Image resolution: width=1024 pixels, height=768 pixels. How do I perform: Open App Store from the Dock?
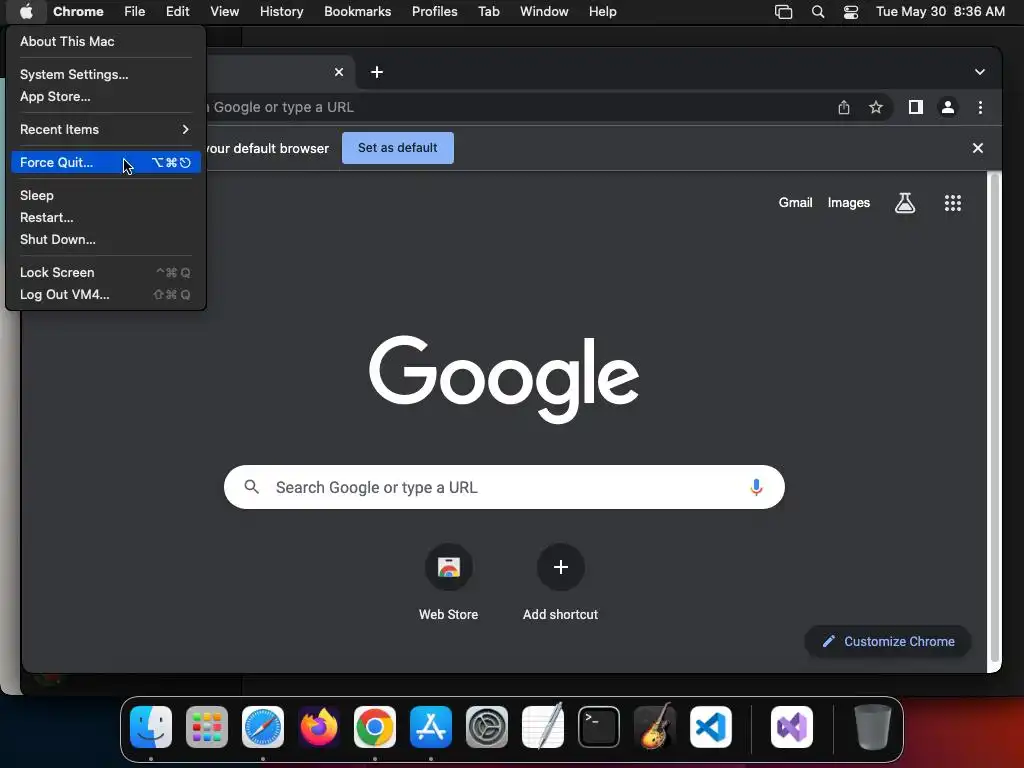coord(431,727)
